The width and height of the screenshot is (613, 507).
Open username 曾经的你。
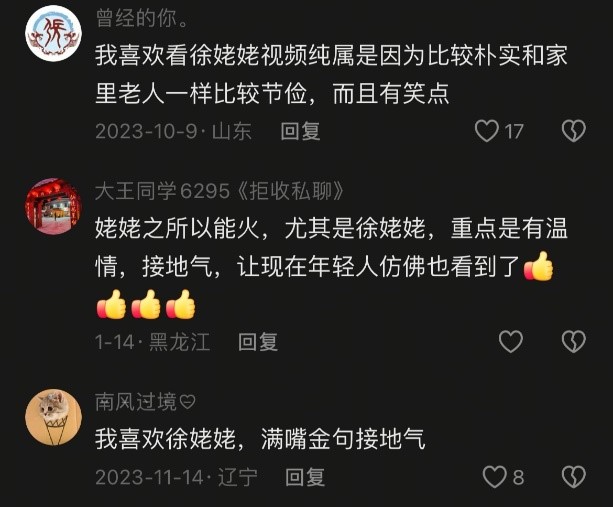tap(142, 18)
